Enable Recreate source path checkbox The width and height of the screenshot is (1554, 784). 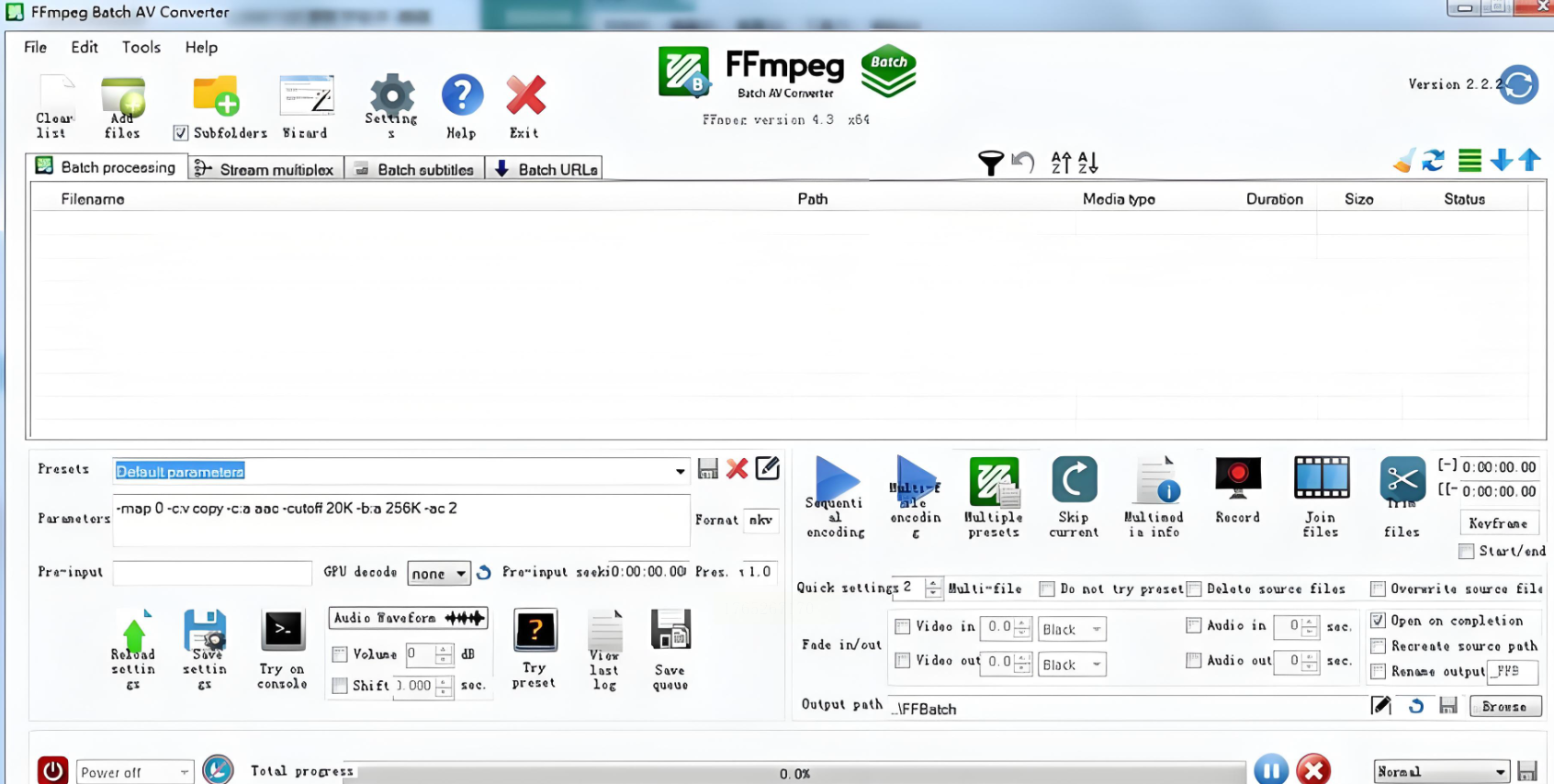click(x=1378, y=646)
